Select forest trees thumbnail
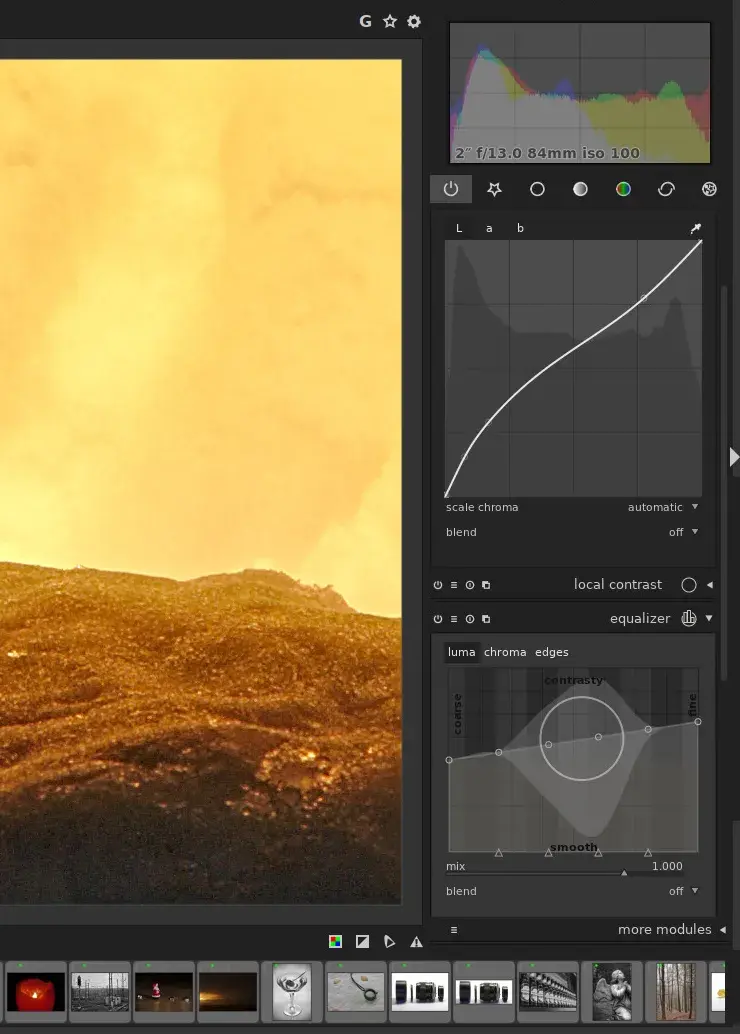This screenshot has width=740, height=1034. (x=675, y=992)
